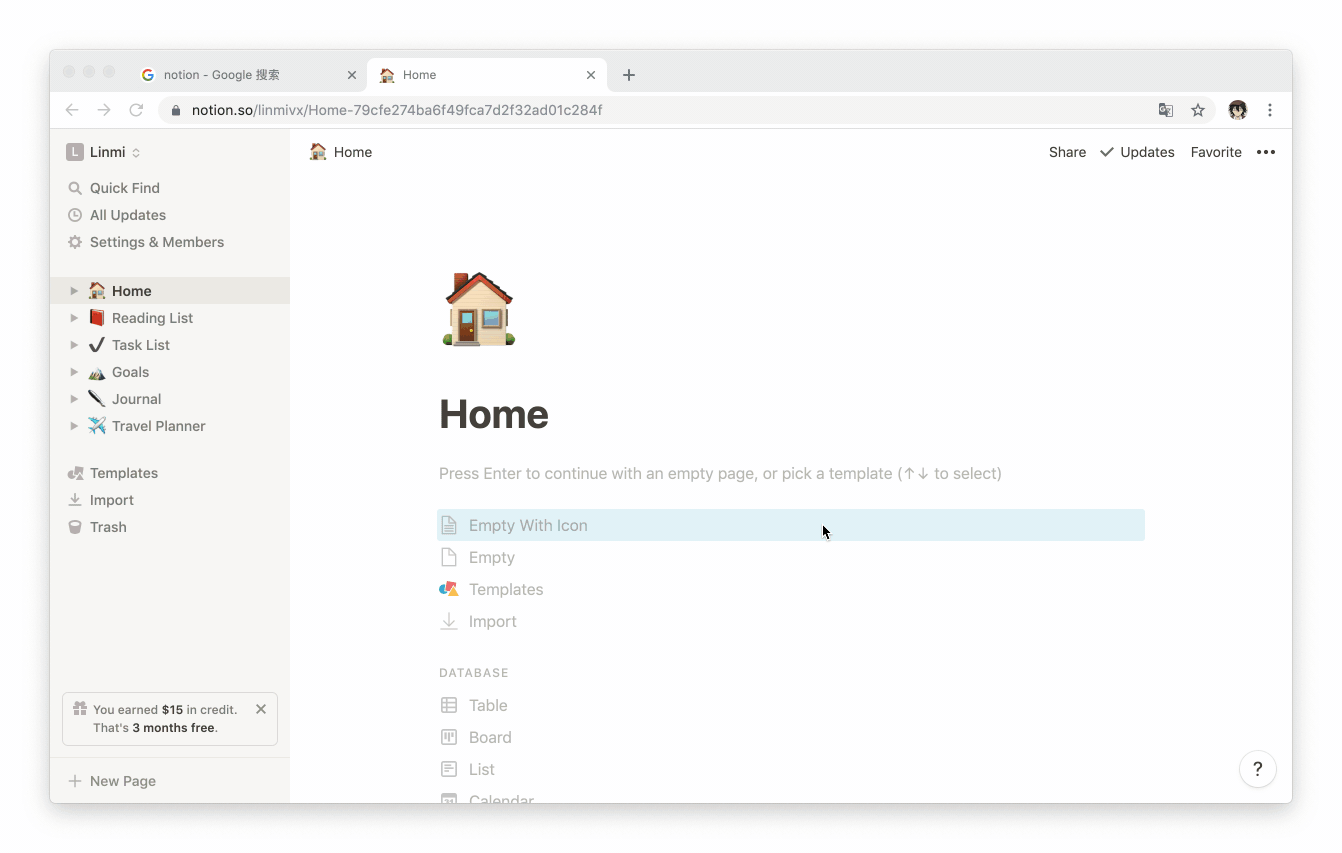Click the Trash can icon in sidebar
This screenshot has height=853, width=1342.
click(x=75, y=527)
